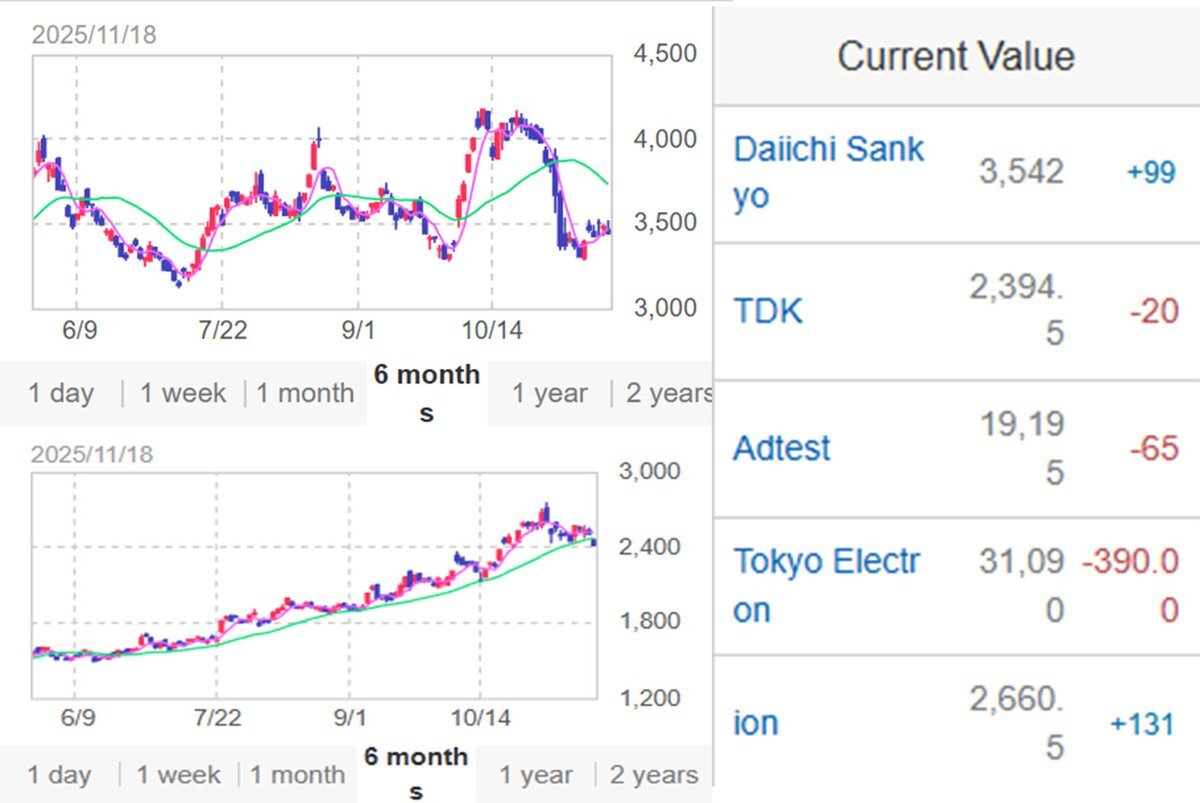This screenshot has width=1200, height=803.
Task: Select 6 months tab for the lower chart
Action: 415,774
